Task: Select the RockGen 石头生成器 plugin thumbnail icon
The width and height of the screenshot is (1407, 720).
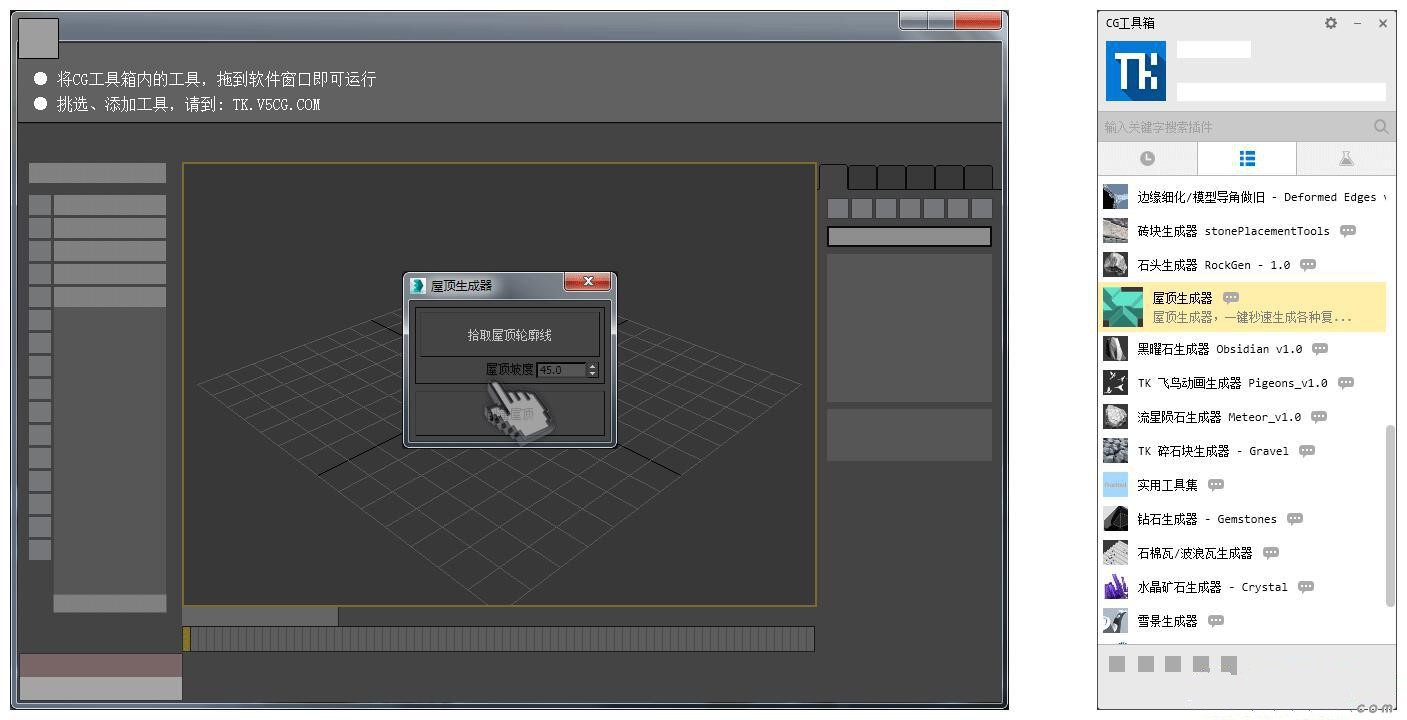Action: [1114, 264]
